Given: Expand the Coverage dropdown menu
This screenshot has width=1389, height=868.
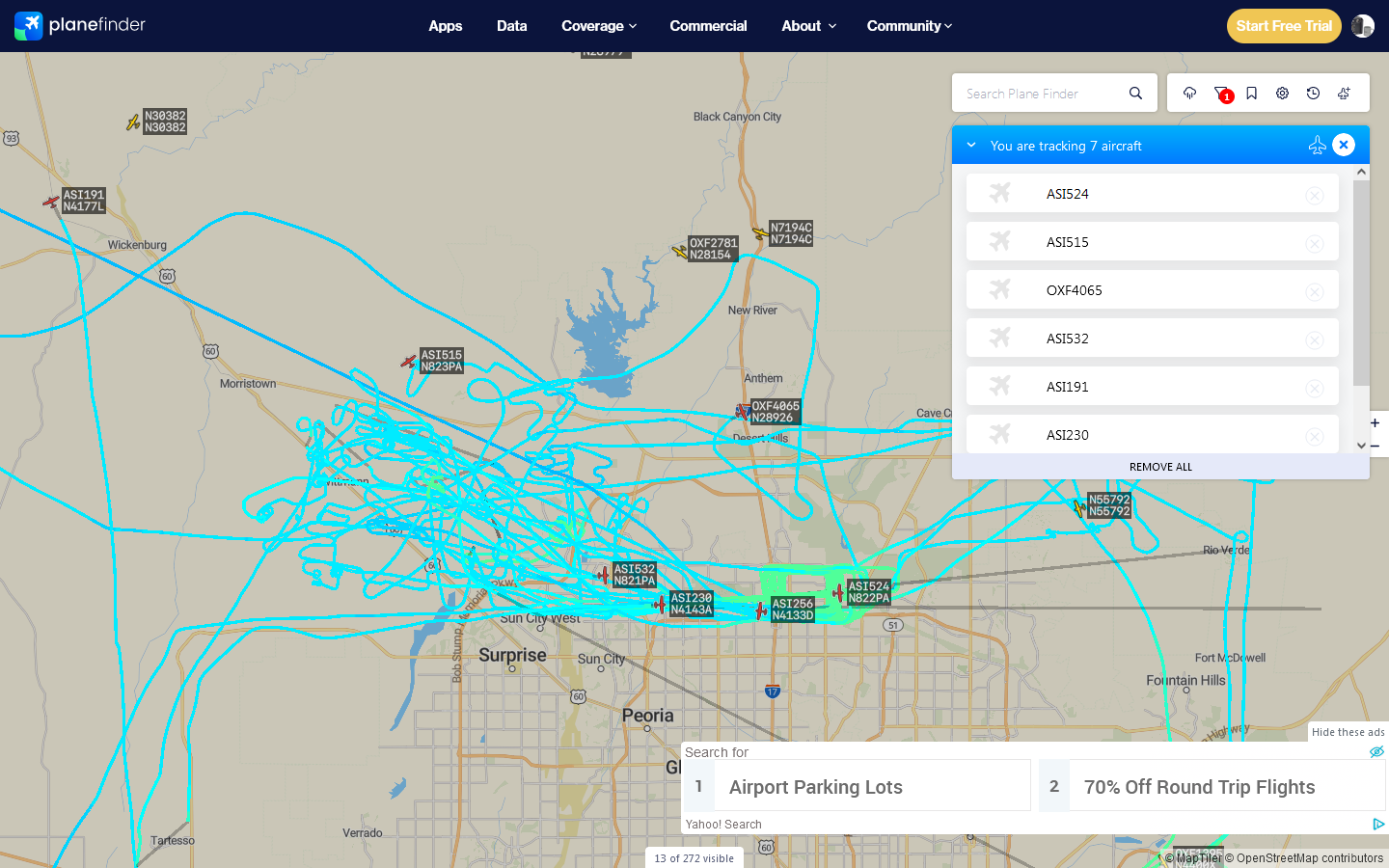Looking at the screenshot, I should [x=599, y=26].
